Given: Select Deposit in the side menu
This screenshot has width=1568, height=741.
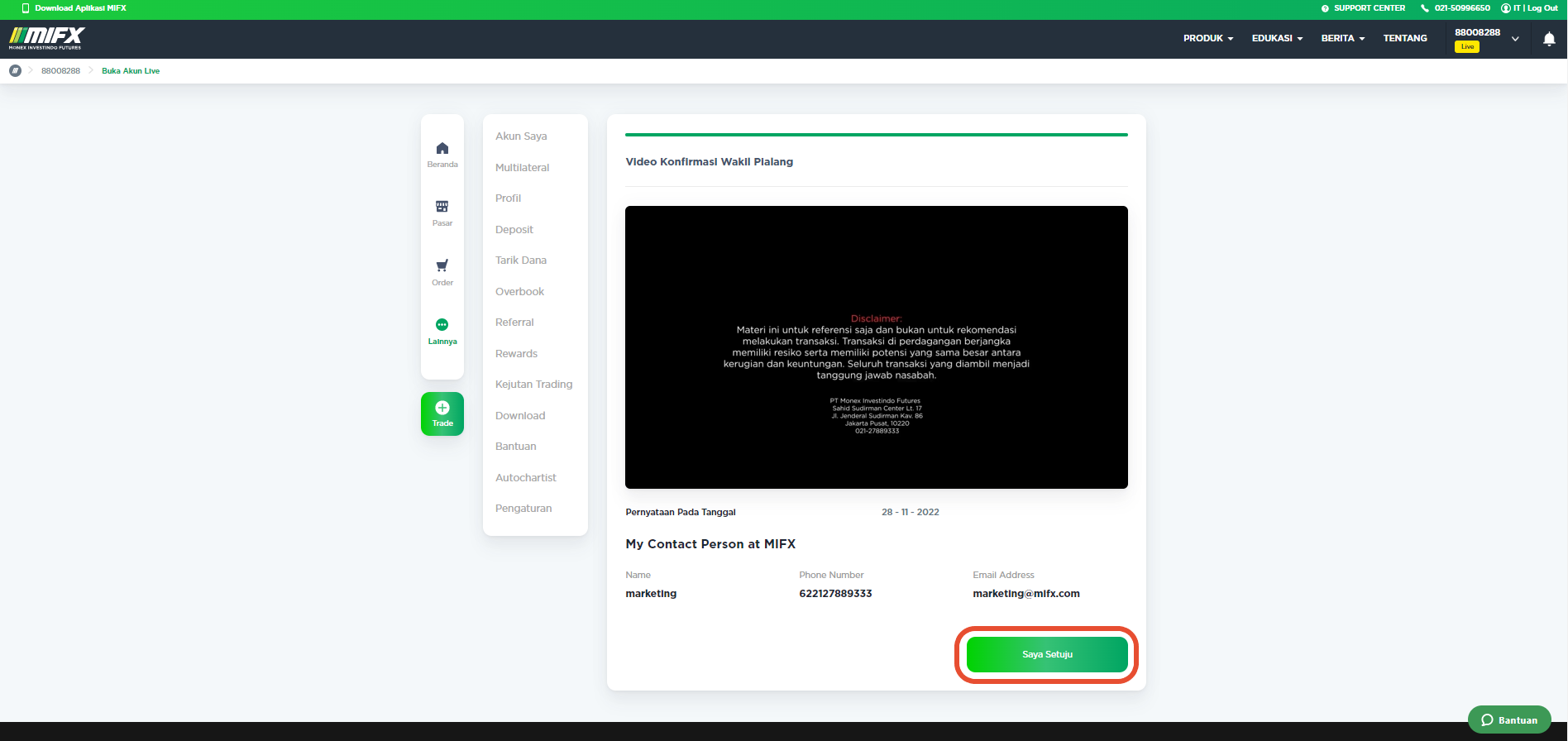Looking at the screenshot, I should tap(514, 230).
